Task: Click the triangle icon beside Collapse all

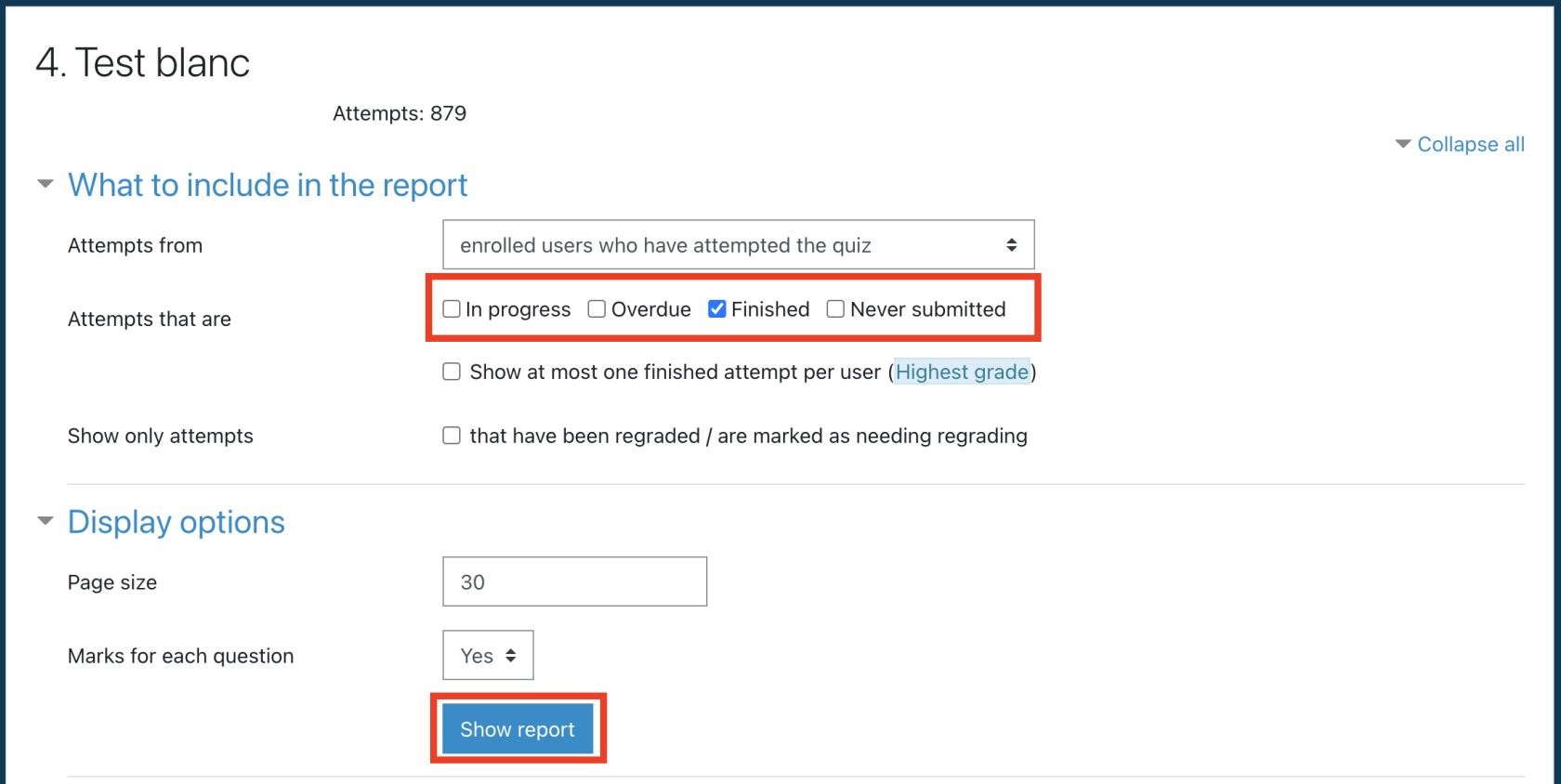Action: 1402,144
